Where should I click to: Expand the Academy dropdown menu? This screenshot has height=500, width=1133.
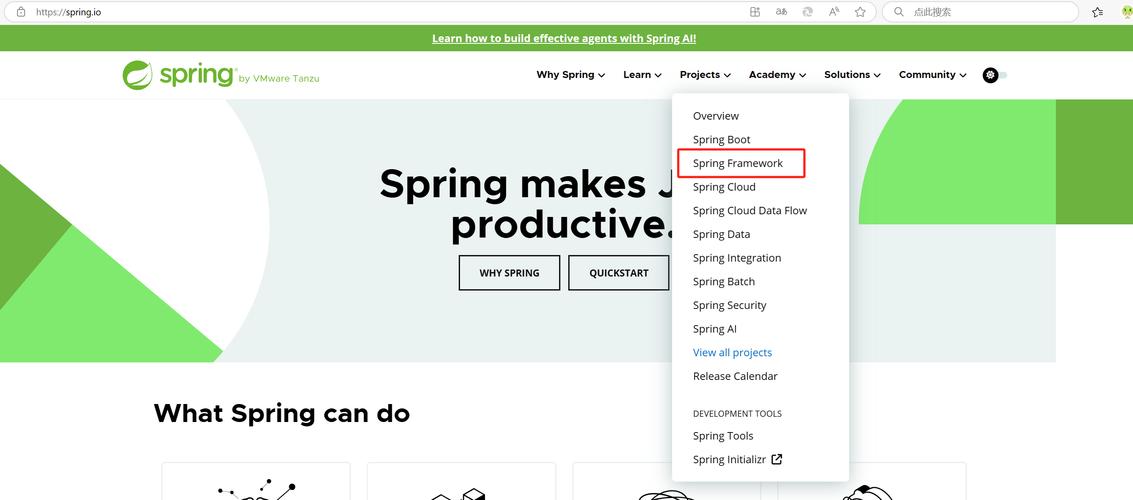[x=777, y=75]
